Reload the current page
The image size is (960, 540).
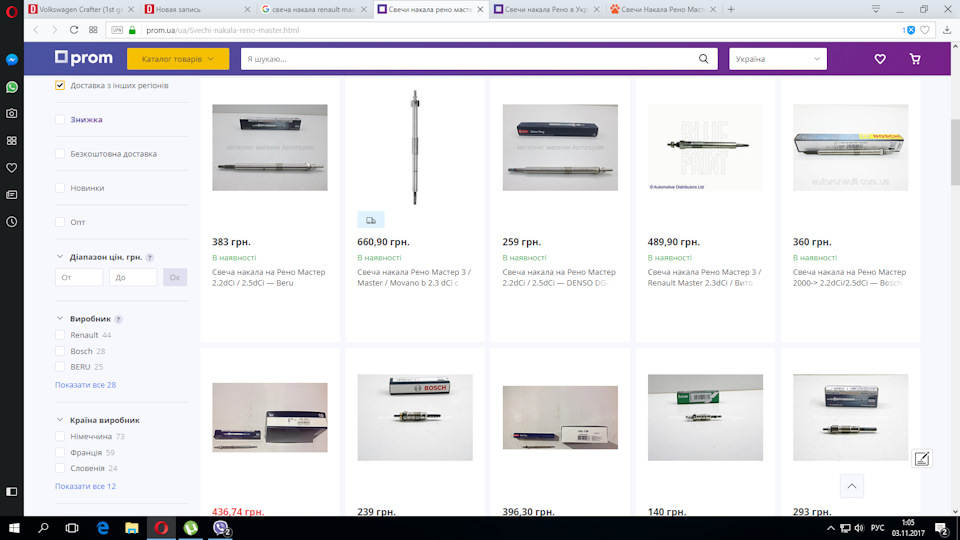73,30
